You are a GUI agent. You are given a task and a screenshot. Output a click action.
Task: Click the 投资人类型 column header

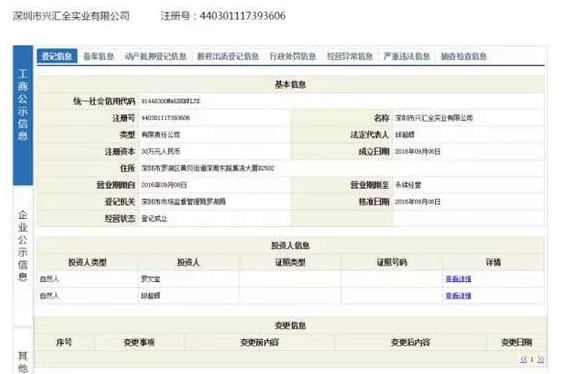tap(87, 262)
